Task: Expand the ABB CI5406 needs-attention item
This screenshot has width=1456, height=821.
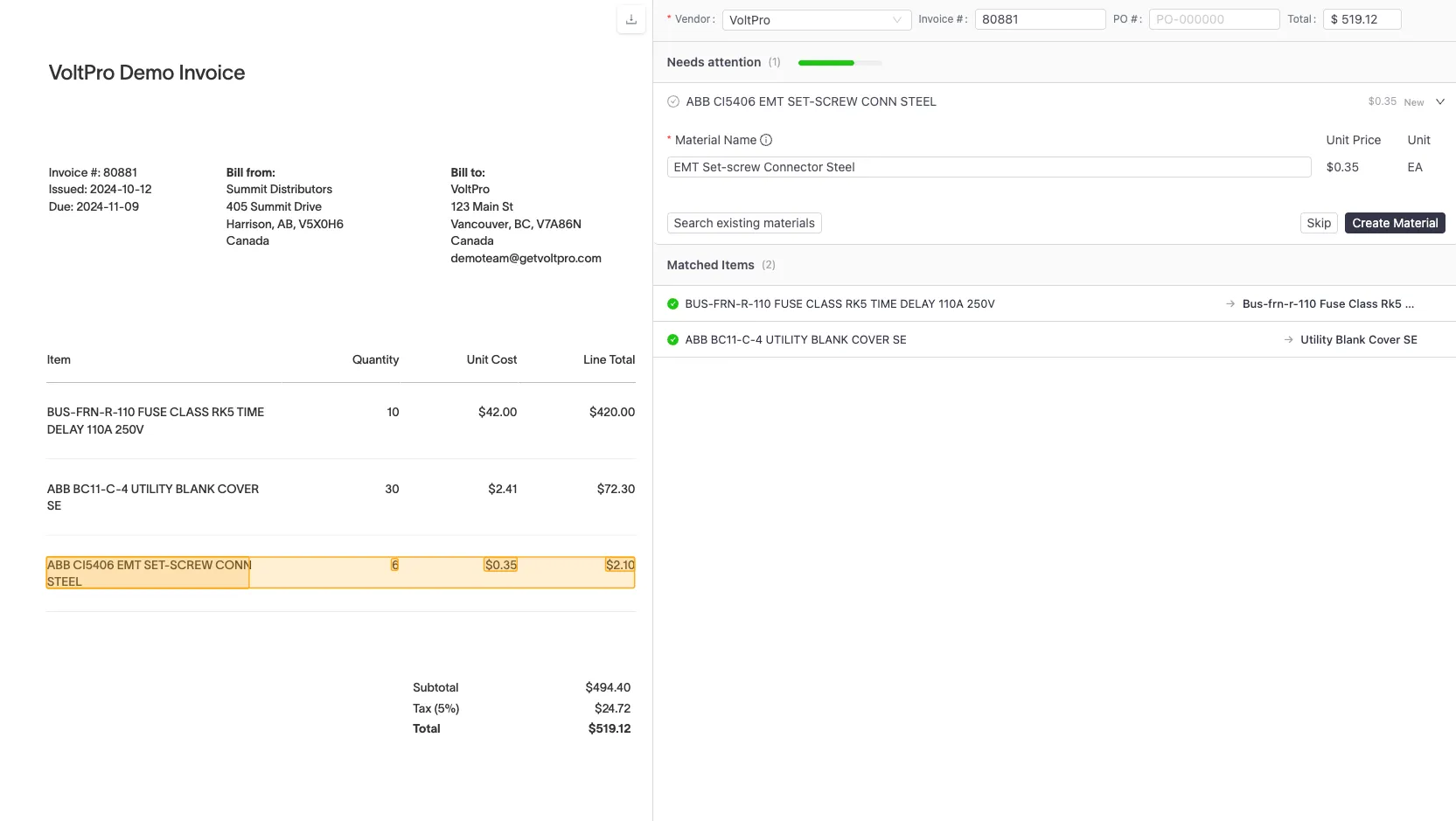Action: pyautogui.click(x=1439, y=101)
